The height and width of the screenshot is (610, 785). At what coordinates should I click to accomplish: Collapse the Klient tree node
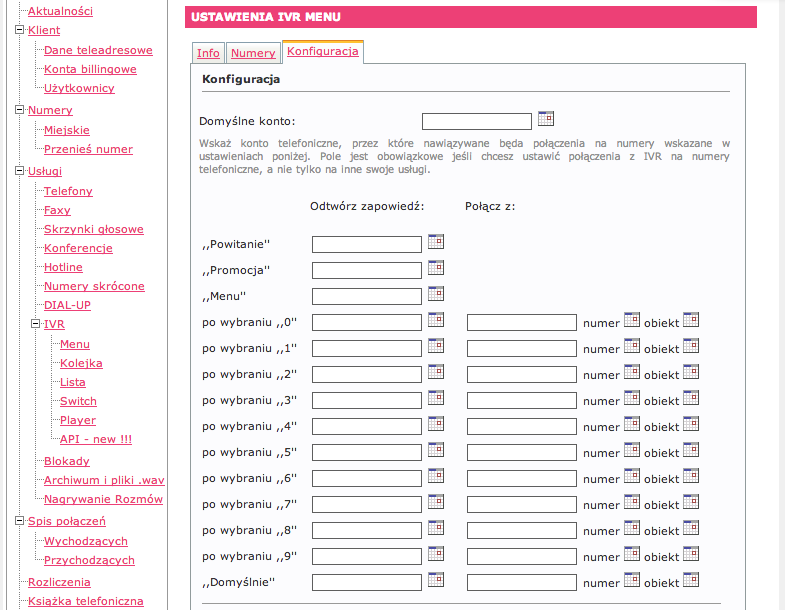click(x=20, y=30)
